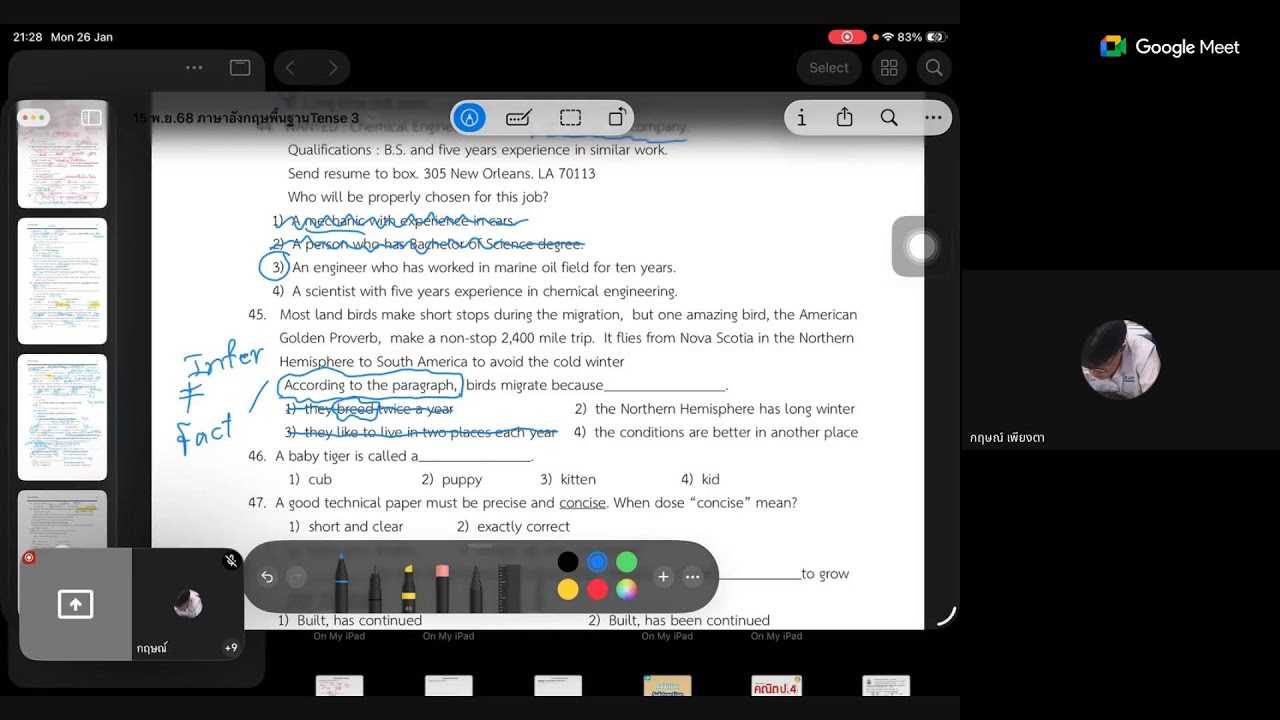This screenshot has width=1280, height=720.
Task: Click the document title ending with Tense 3
Action: 246,118
